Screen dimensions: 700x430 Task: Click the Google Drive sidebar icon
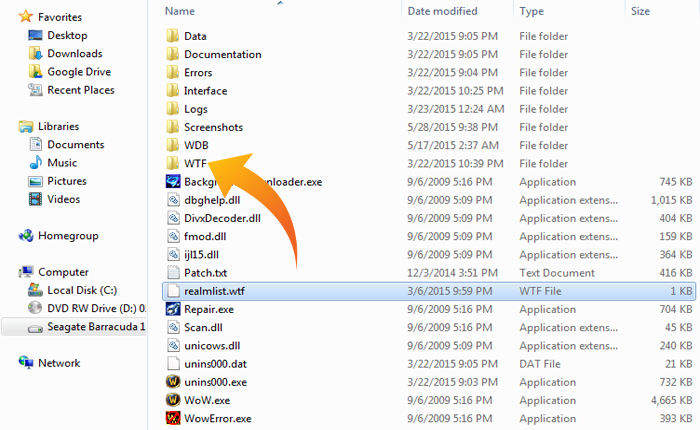[35, 71]
